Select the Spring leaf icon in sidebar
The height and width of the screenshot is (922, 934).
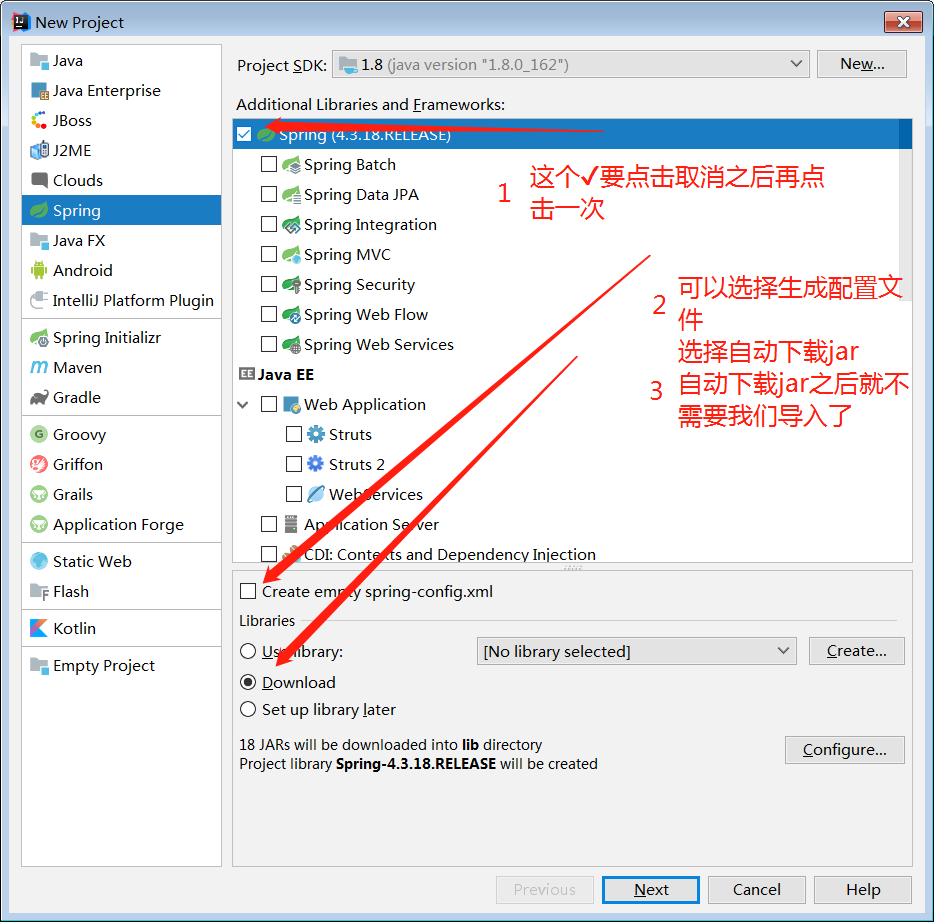click(x=39, y=210)
